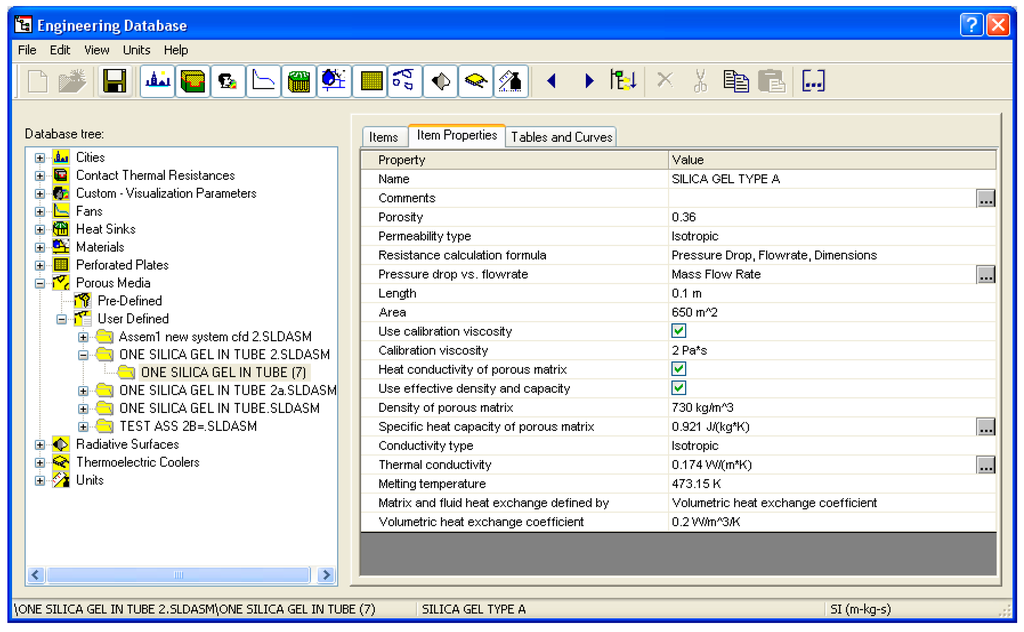This screenshot has width=1024, height=632.
Task: Select the Fans category toolbar icon
Action: 263,81
